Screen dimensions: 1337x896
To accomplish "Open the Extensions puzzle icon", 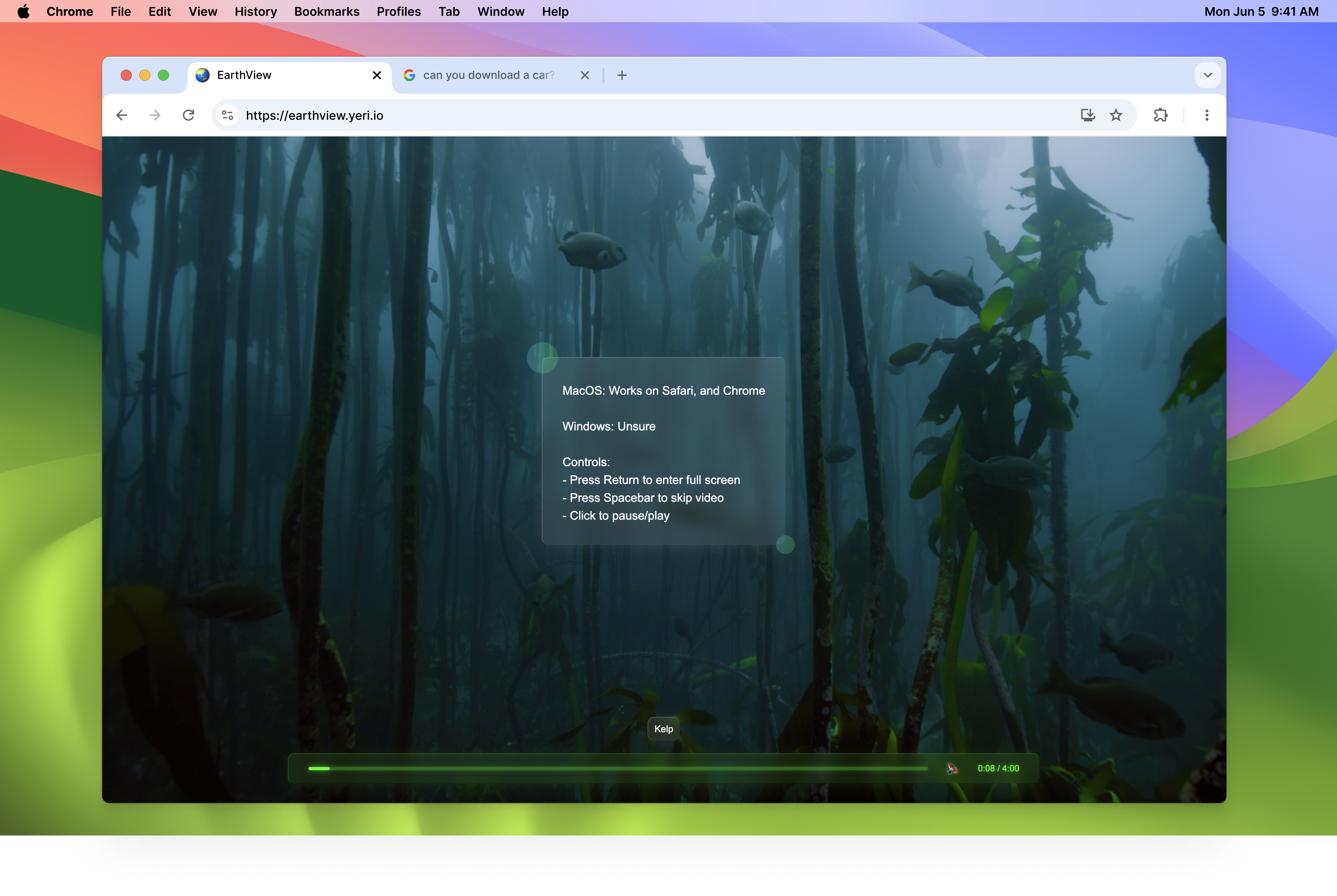I will click(x=1161, y=116).
